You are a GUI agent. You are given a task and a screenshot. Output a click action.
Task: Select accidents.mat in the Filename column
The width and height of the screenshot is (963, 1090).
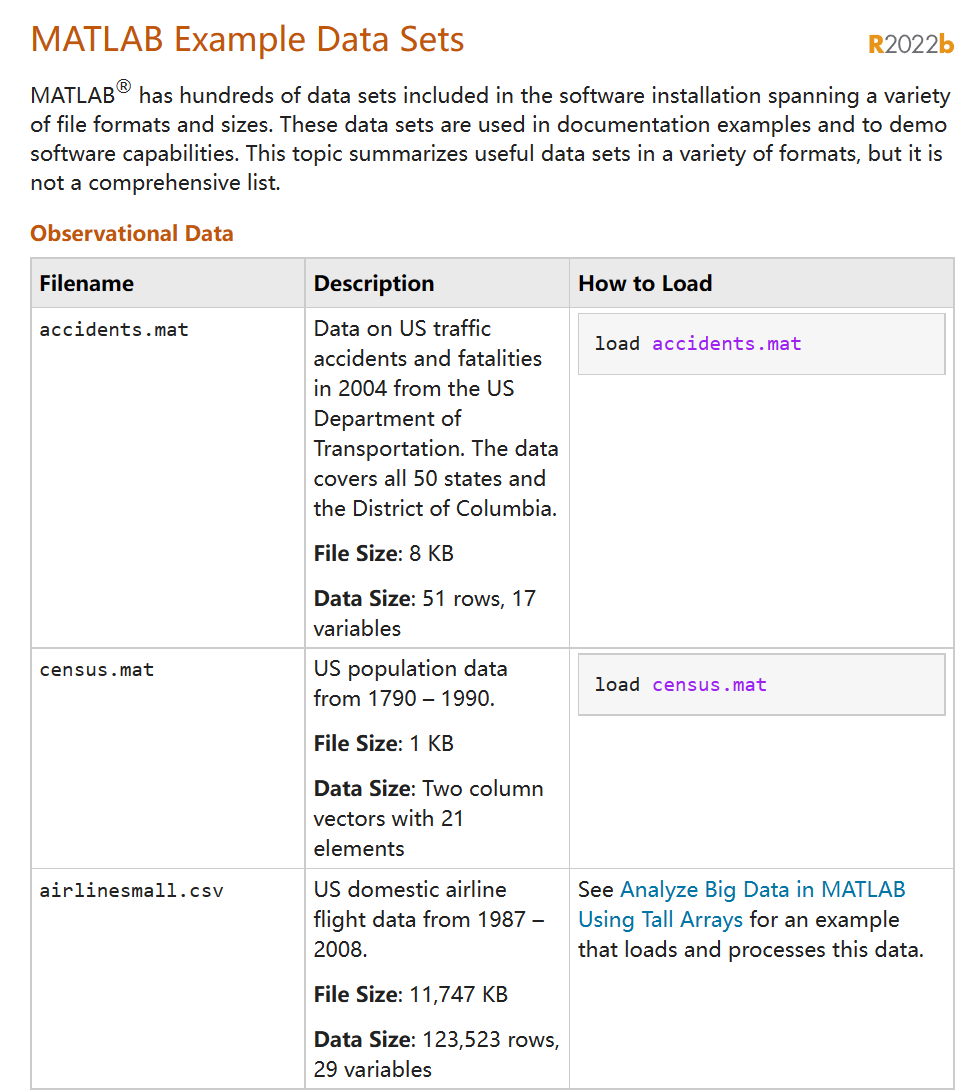pos(114,329)
